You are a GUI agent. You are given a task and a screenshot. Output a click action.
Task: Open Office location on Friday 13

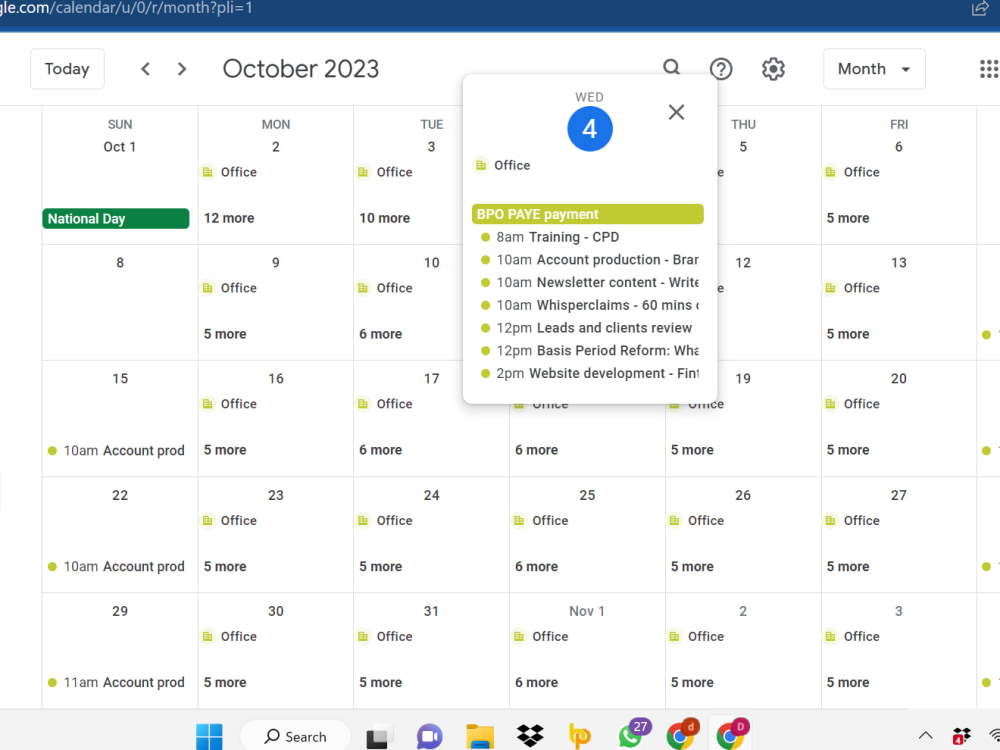[852, 288]
